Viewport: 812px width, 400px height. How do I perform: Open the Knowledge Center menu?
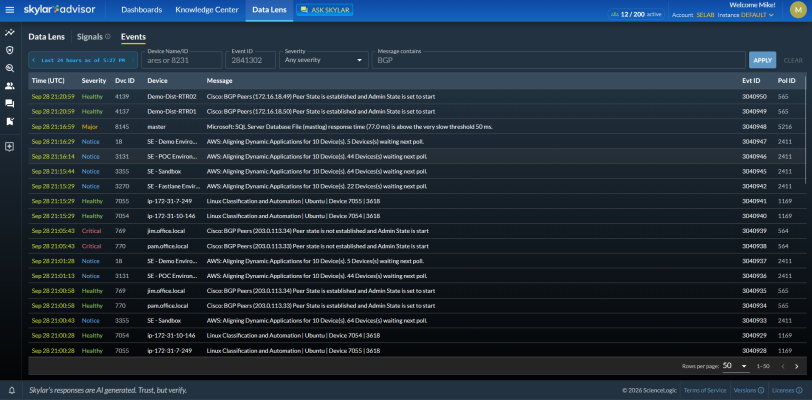pyautogui.click(x=207, y=10)
